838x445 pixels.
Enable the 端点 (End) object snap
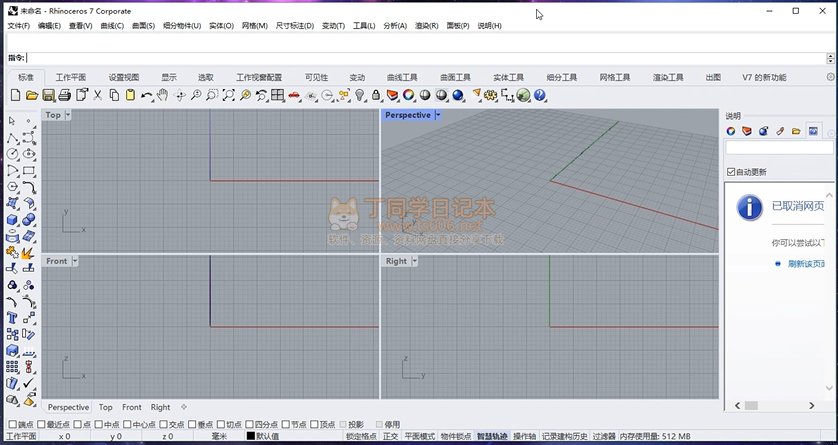(x=12, y=424)
